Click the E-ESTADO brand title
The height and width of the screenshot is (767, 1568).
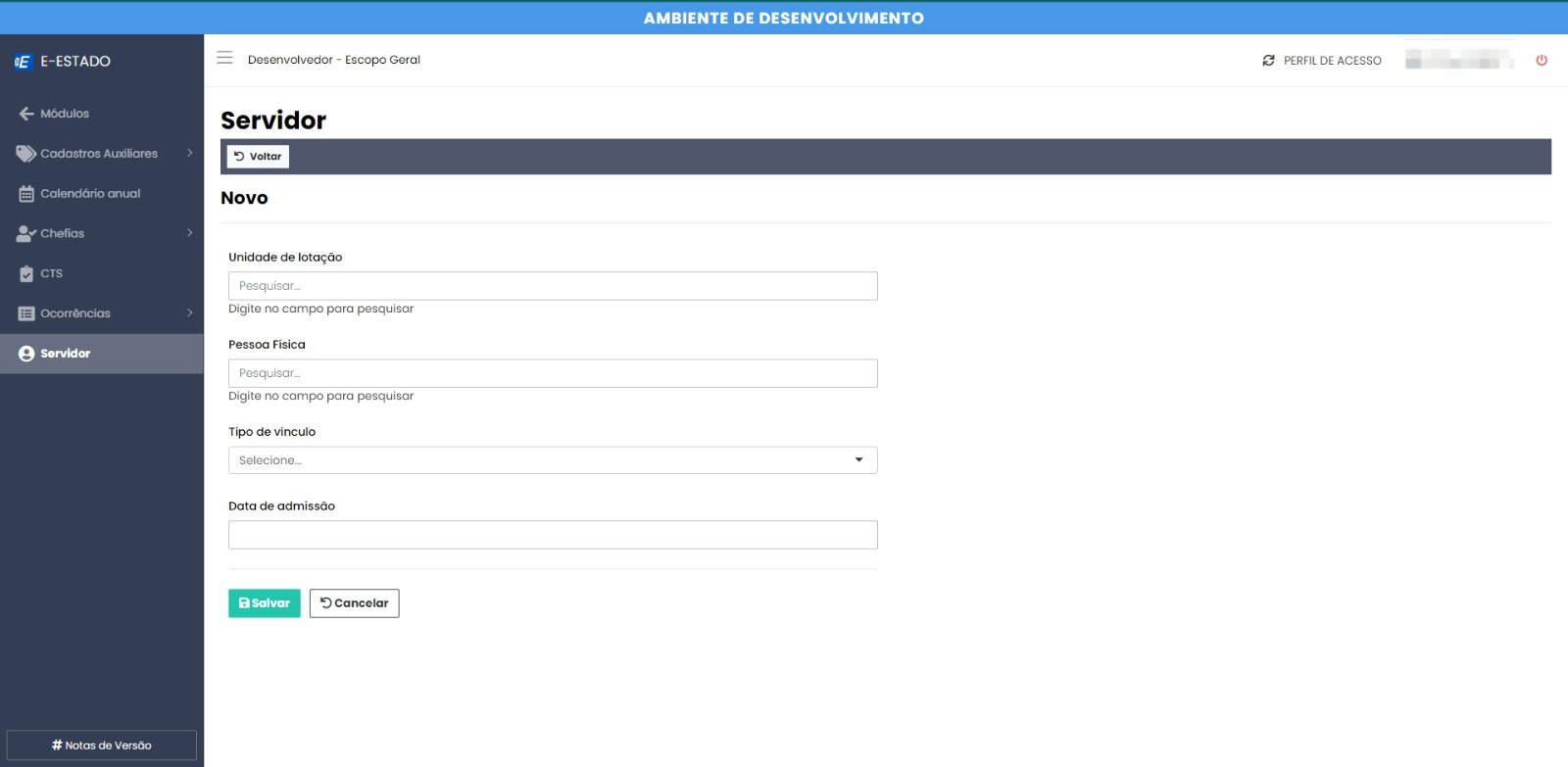tap(75, 62)
